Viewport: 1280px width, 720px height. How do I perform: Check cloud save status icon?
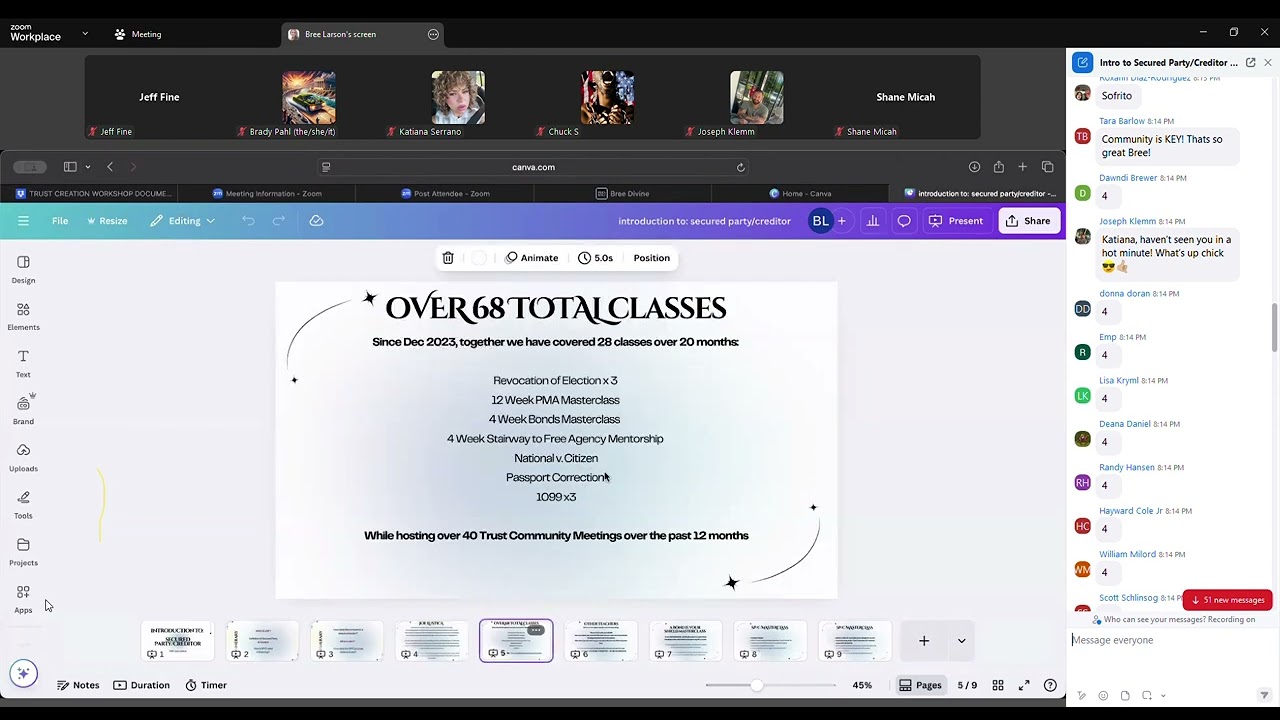316,221
